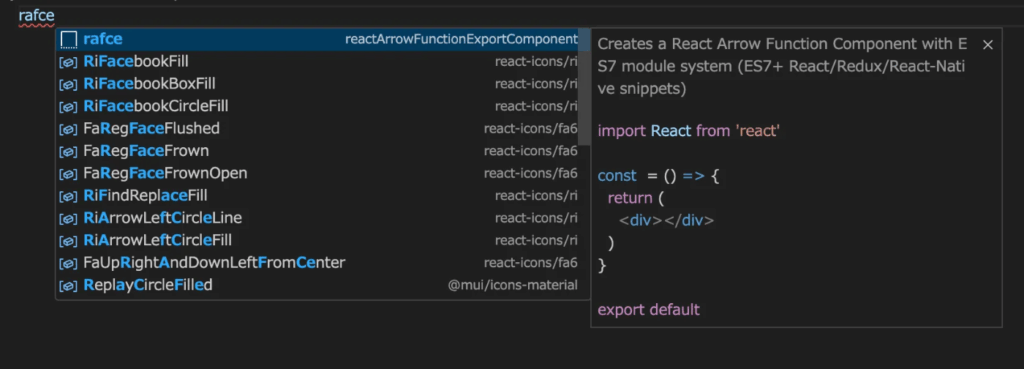Click the icon next to RiFindReplaceFill
Viewport: 1024px width, 369px height.
pyautogui.click(x=69, y=196)
